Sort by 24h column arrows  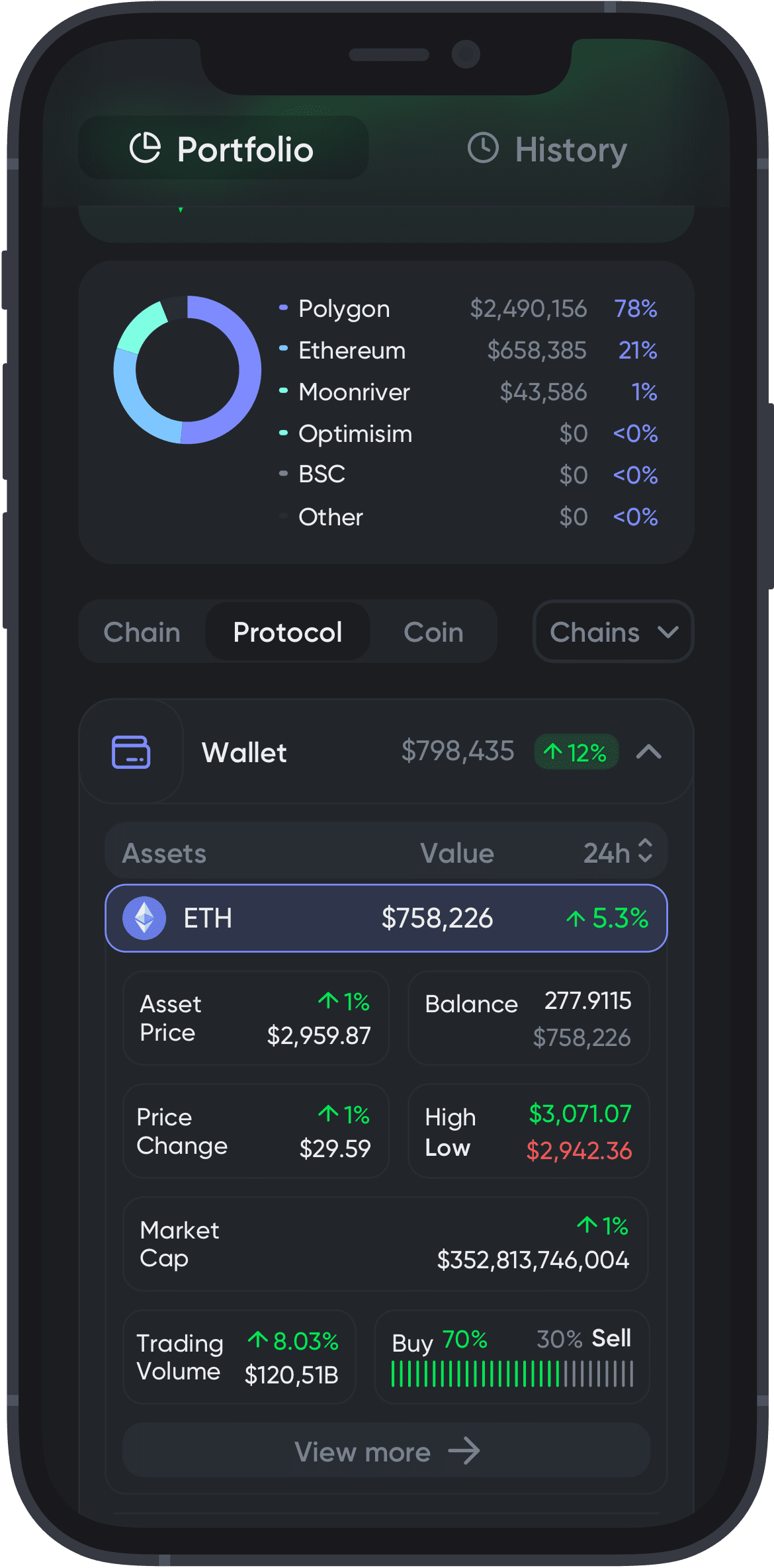coord(645,851)
